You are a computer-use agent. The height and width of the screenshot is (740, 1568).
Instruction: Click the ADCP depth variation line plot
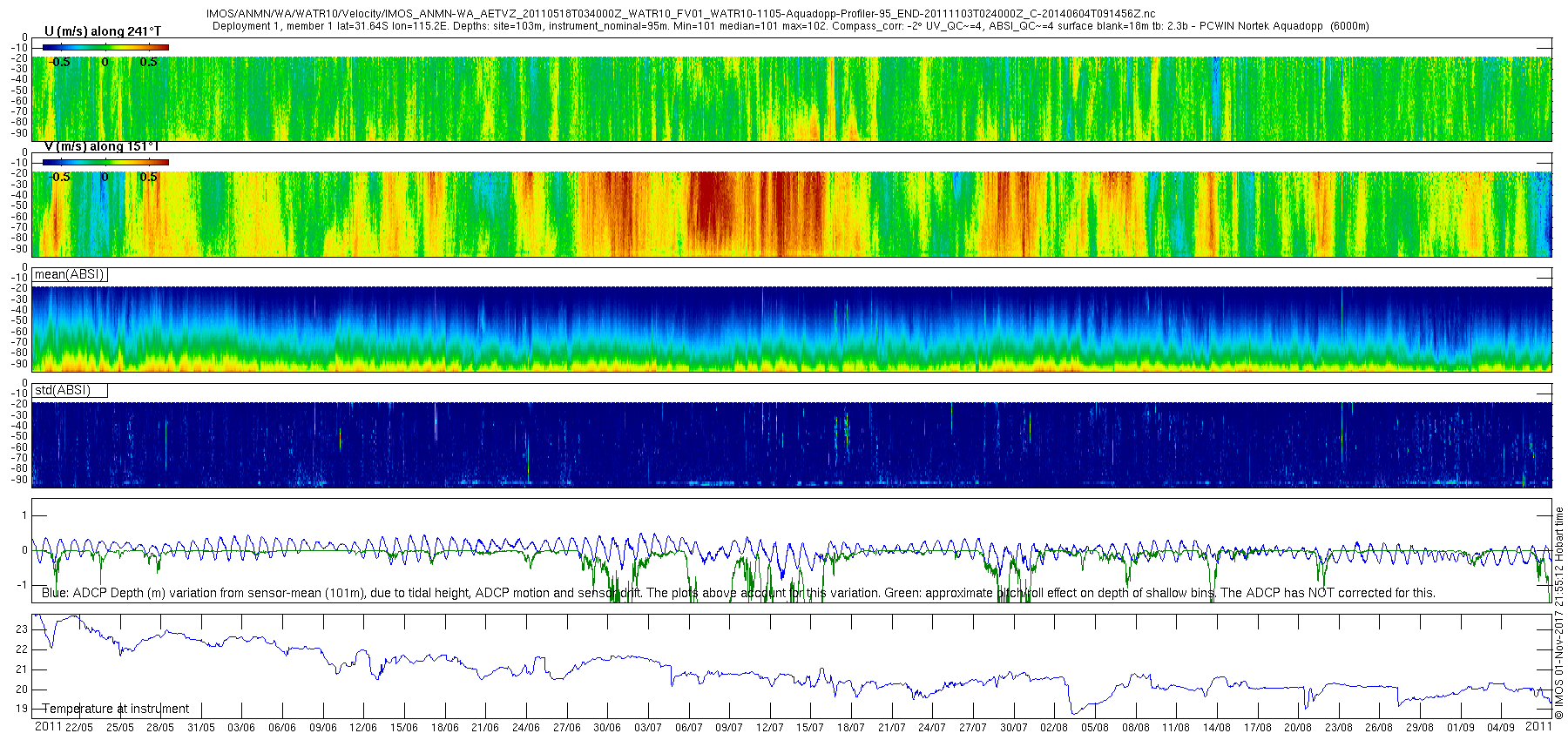pos(792,550)
